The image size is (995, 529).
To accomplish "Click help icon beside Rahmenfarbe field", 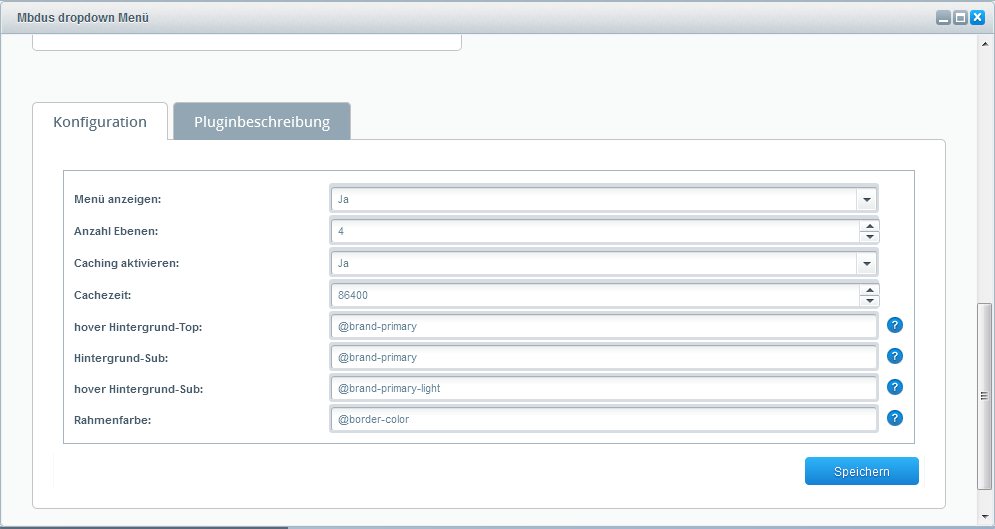I will [x=895, y=418].
